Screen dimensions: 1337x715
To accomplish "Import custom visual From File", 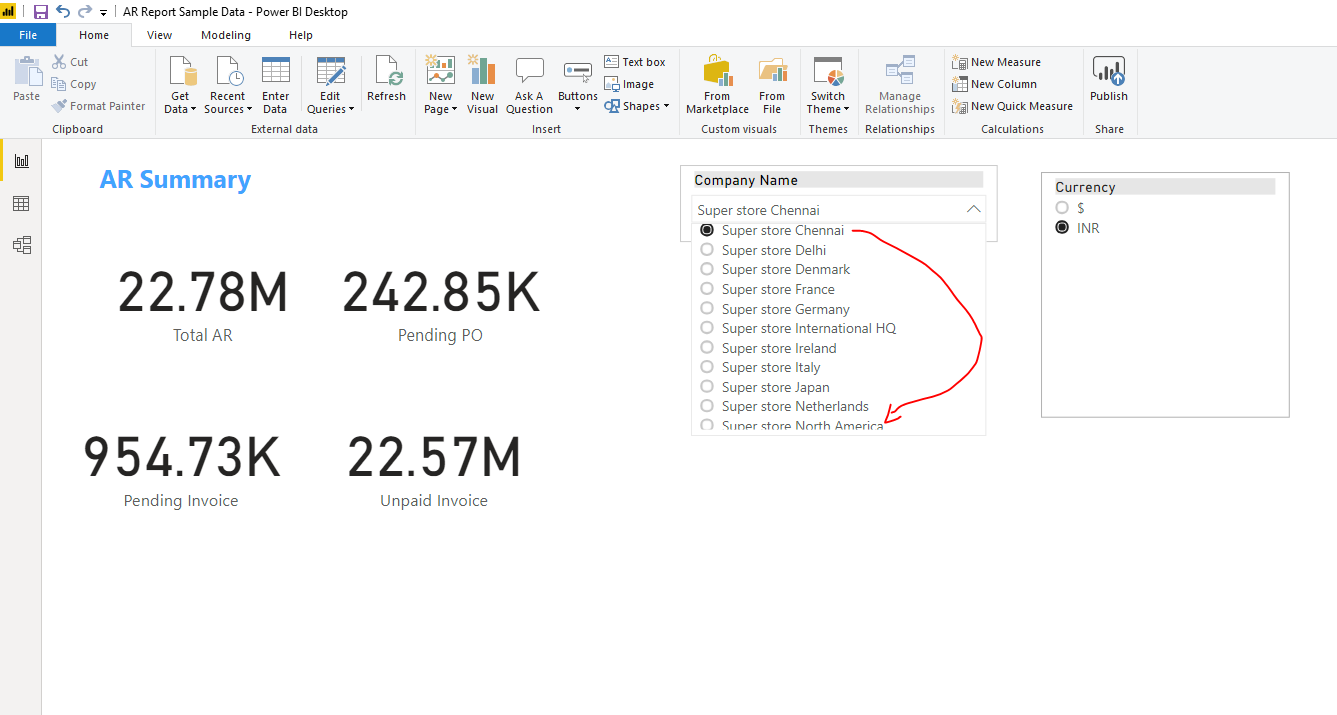I will (x=772, y=85).
